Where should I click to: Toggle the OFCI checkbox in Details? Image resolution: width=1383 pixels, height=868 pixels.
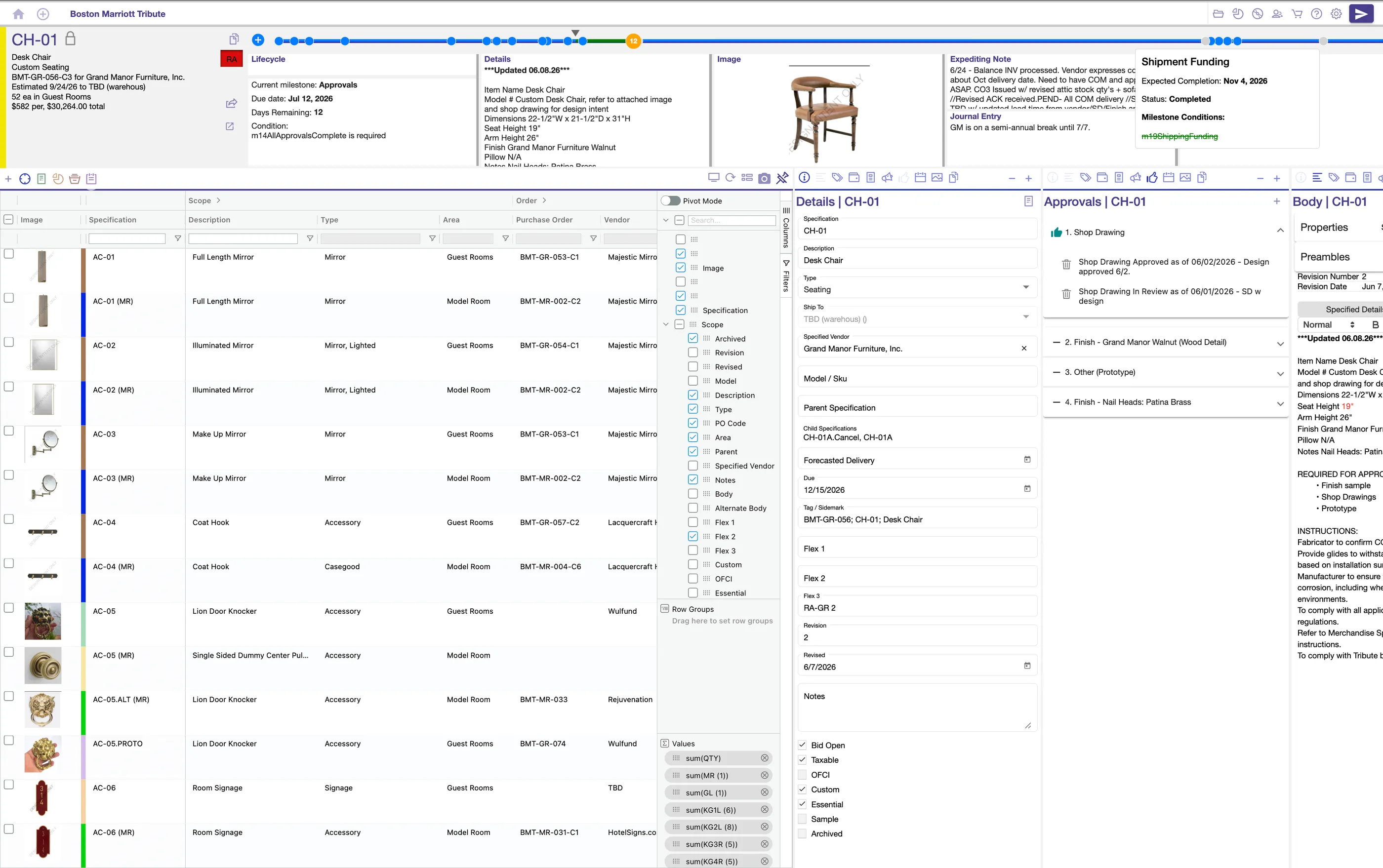[x=802, y=775]
